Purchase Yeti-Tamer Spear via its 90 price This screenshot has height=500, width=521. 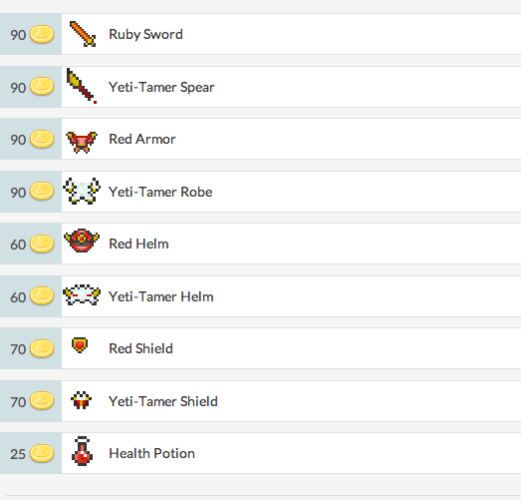[31, 87]
